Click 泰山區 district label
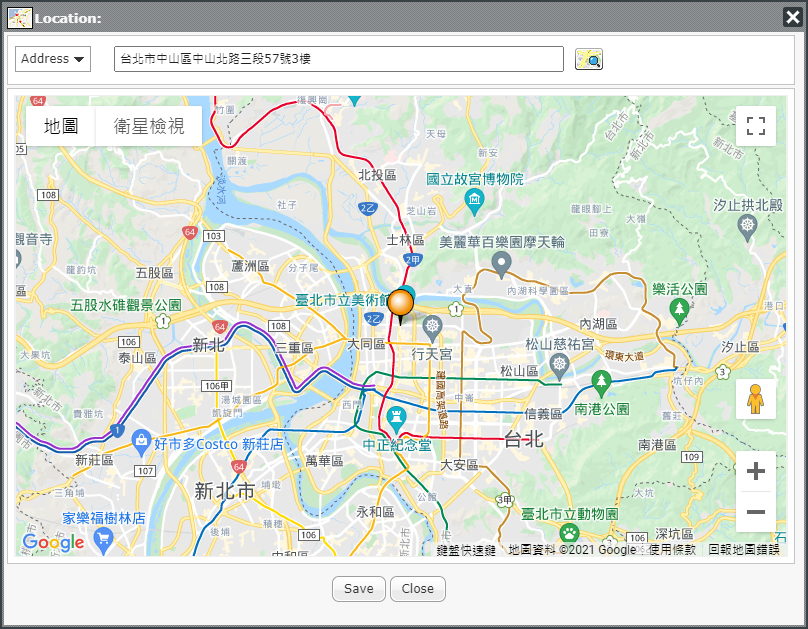808x629 pixels. click(138, 358)
